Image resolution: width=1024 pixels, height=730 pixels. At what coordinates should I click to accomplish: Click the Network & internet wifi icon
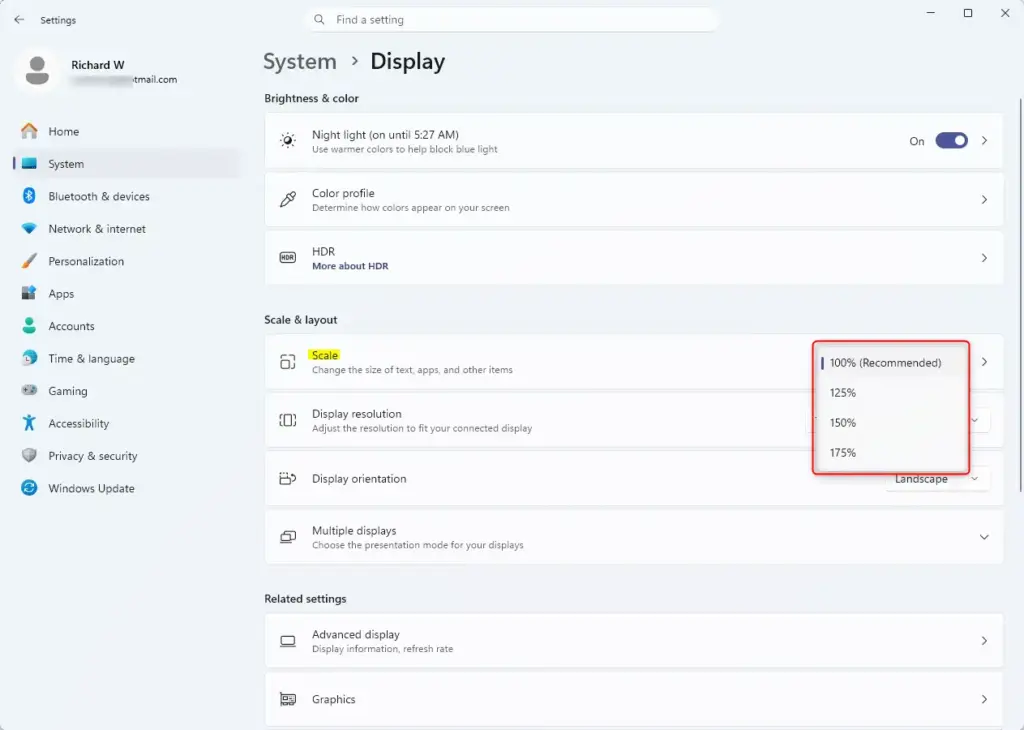[29, 229]
